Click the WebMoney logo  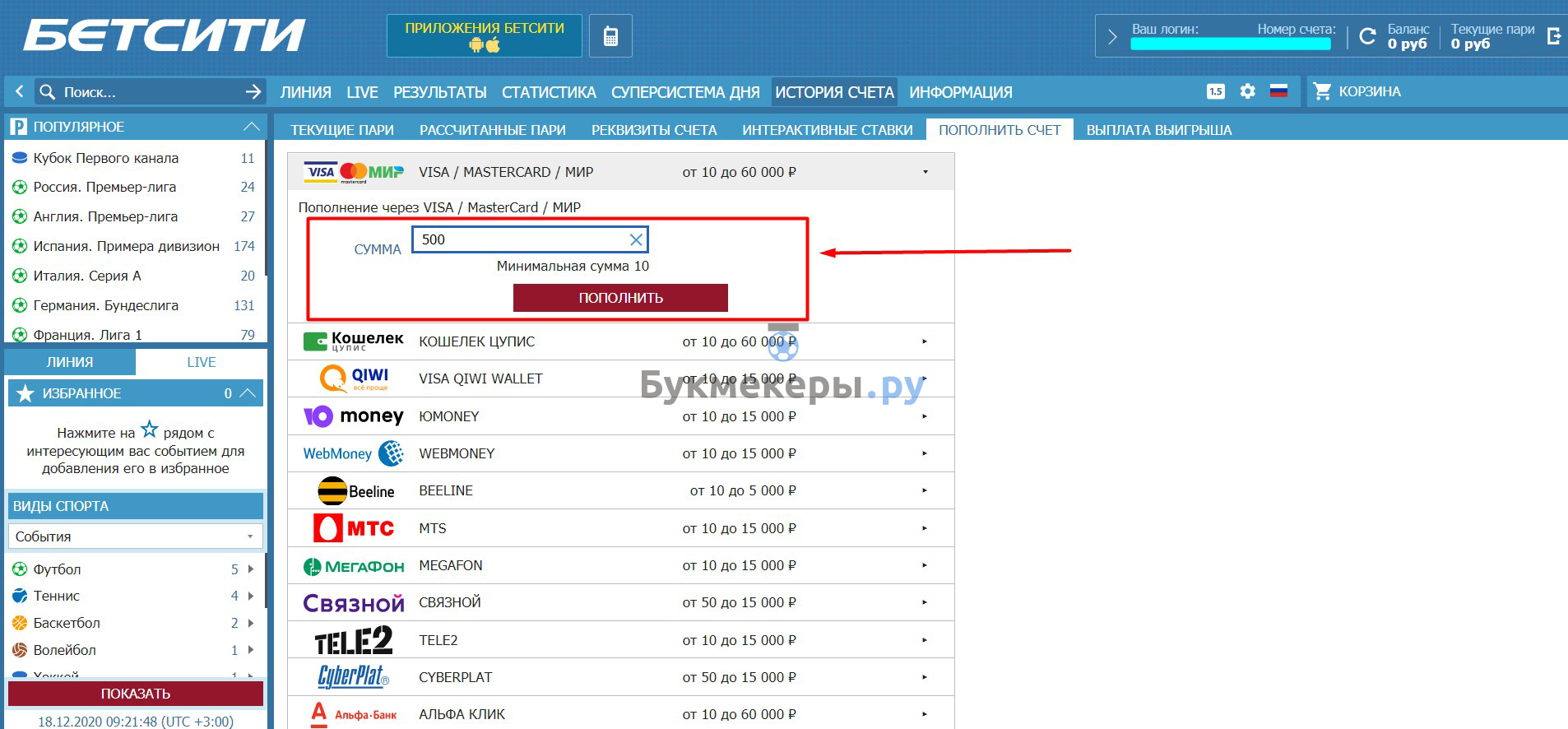354,453
